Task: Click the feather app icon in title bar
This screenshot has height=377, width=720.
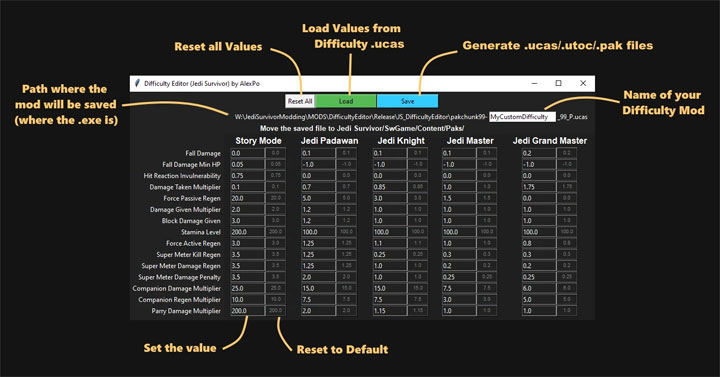Action: (137, 83)
